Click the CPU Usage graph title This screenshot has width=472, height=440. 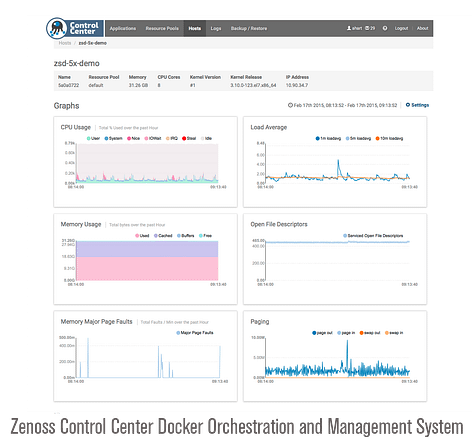tap(76, 127)
